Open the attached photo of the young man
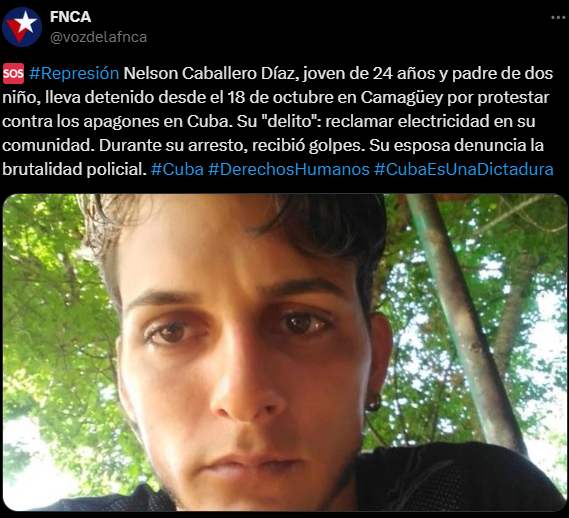The image size is (569, 518). (x=284, y=352)
